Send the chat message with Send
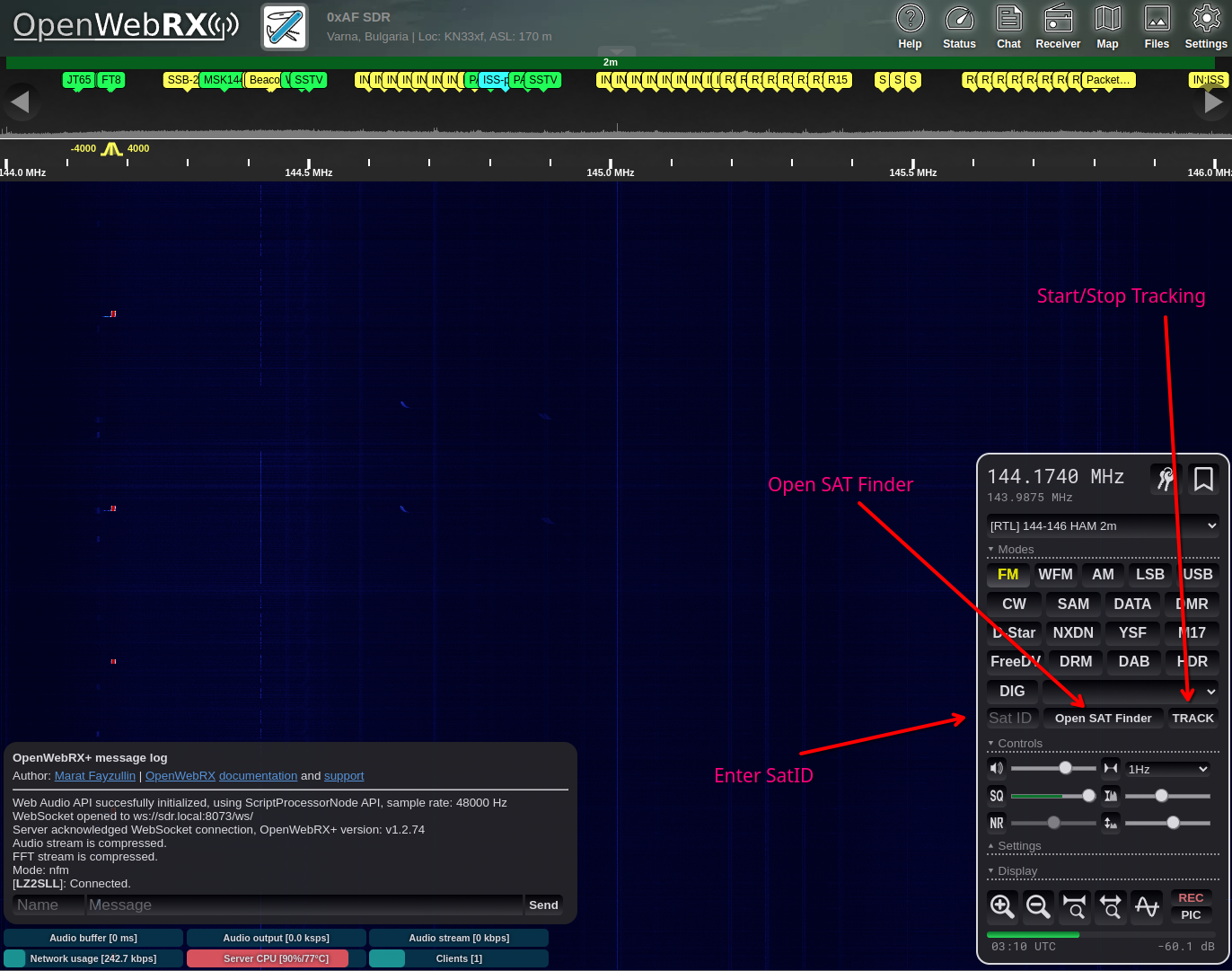1232x971 pixels. 543,905
